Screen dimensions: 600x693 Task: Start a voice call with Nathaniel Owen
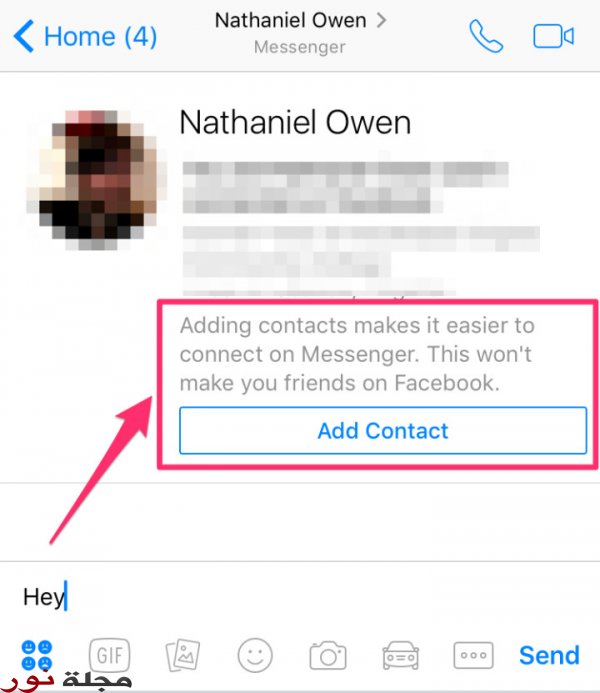coord(486,36)
